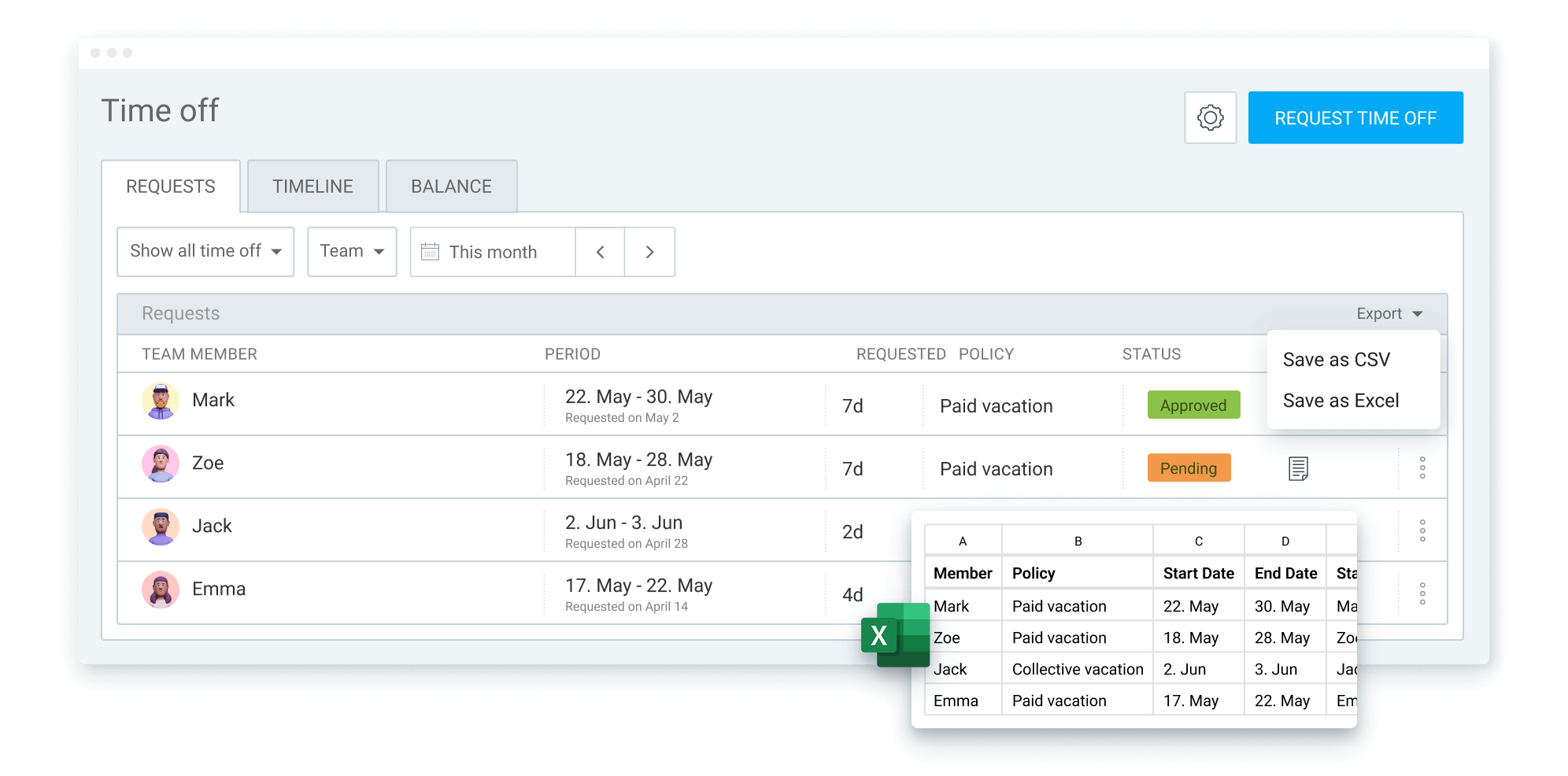The height and width of the screenshot is (776, 1568).
Task: Switch to the Balance tab
Action: (x=451, y=187)
